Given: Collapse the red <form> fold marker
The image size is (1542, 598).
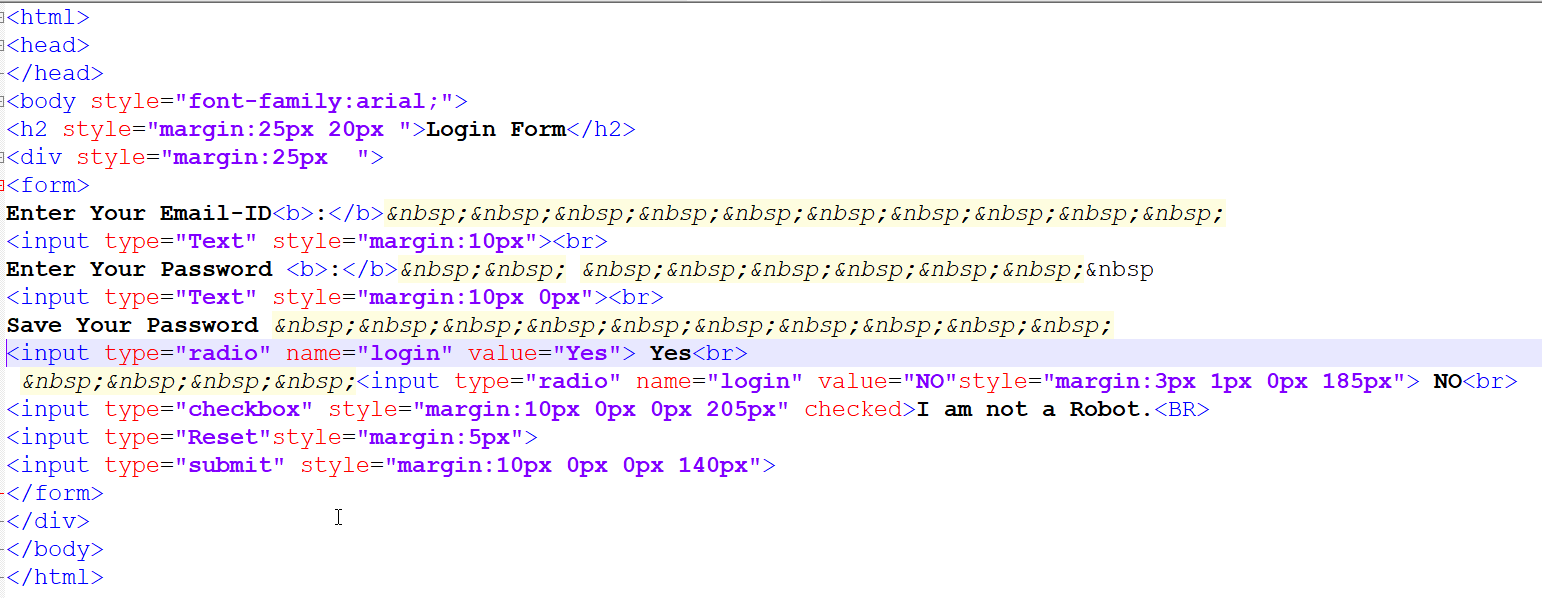Looking at the screenshot, I should [x=3, y=185].
